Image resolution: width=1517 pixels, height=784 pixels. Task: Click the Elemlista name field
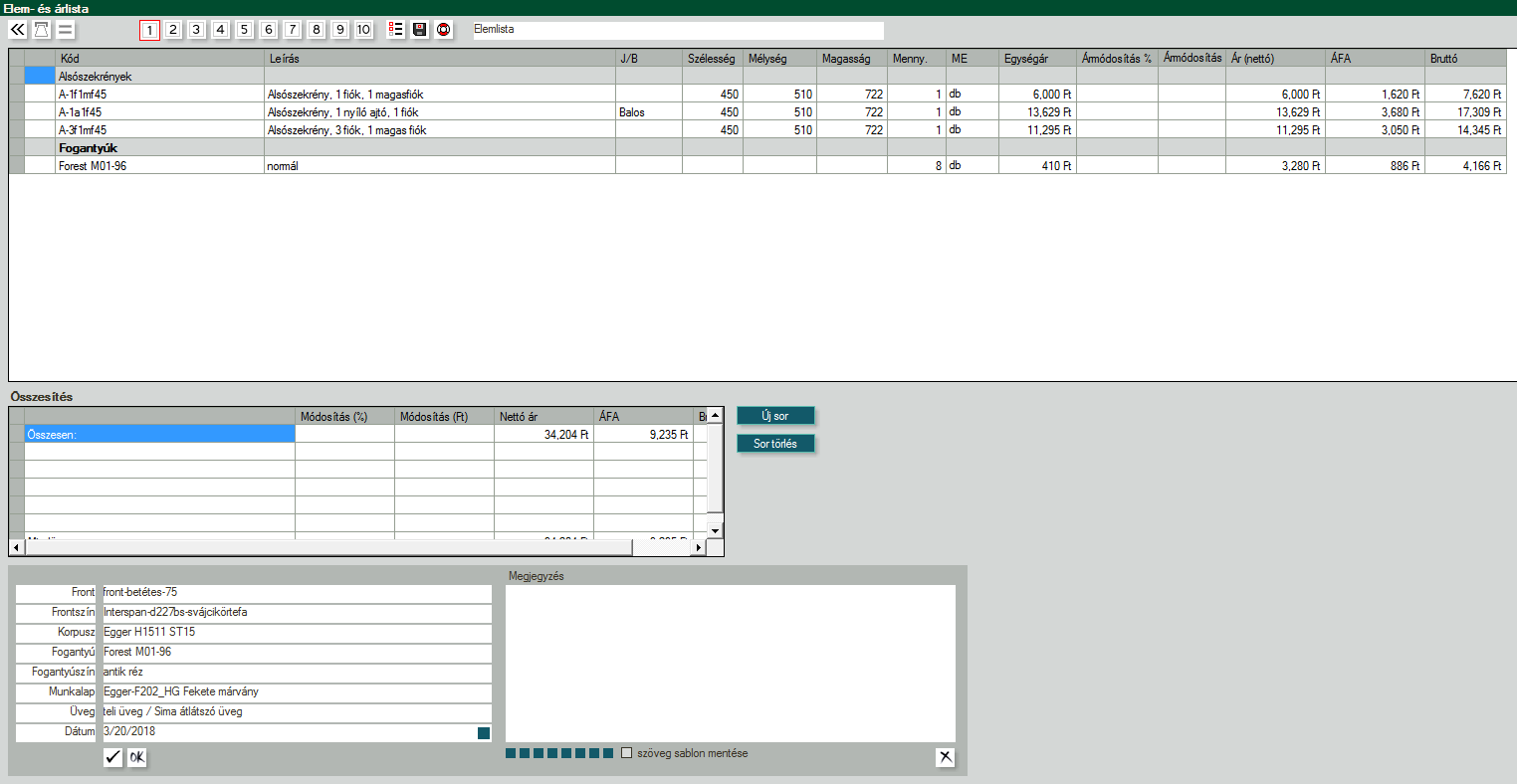[x=677, y=30]
